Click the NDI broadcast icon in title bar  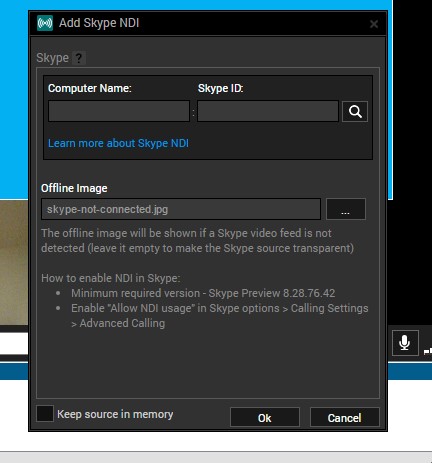click(45, 23)
